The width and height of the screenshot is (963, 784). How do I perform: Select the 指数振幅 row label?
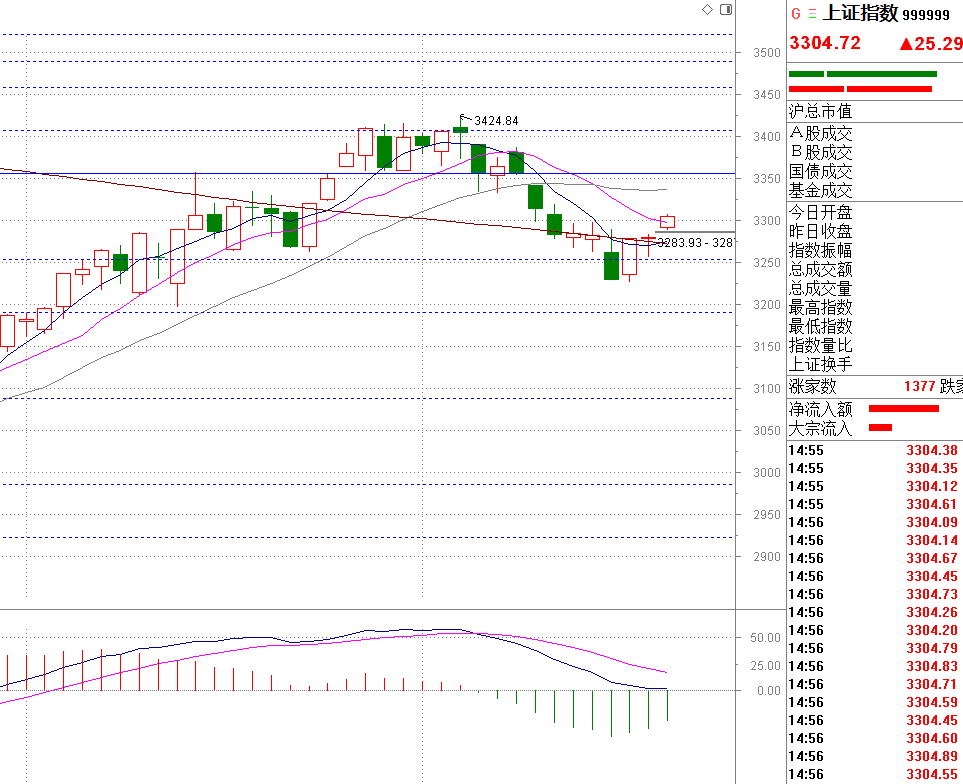tap(821, 250)
